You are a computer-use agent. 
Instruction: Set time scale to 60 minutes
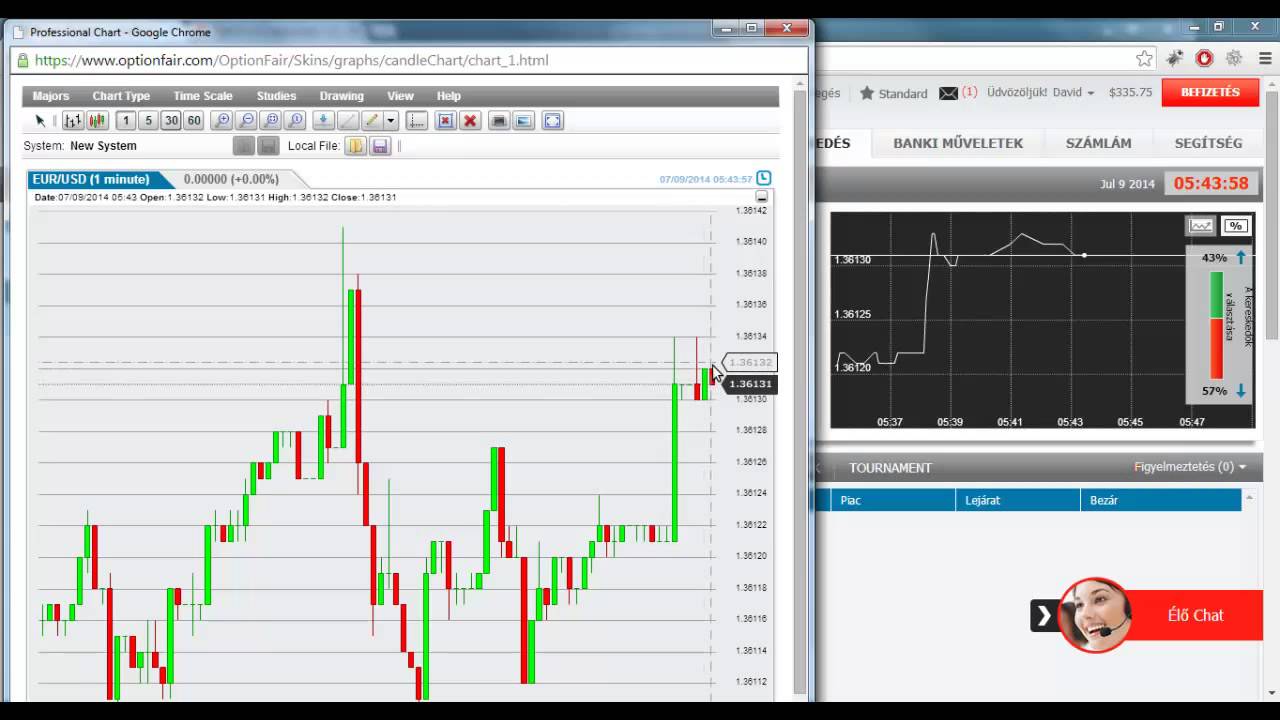tap(194, 121)
